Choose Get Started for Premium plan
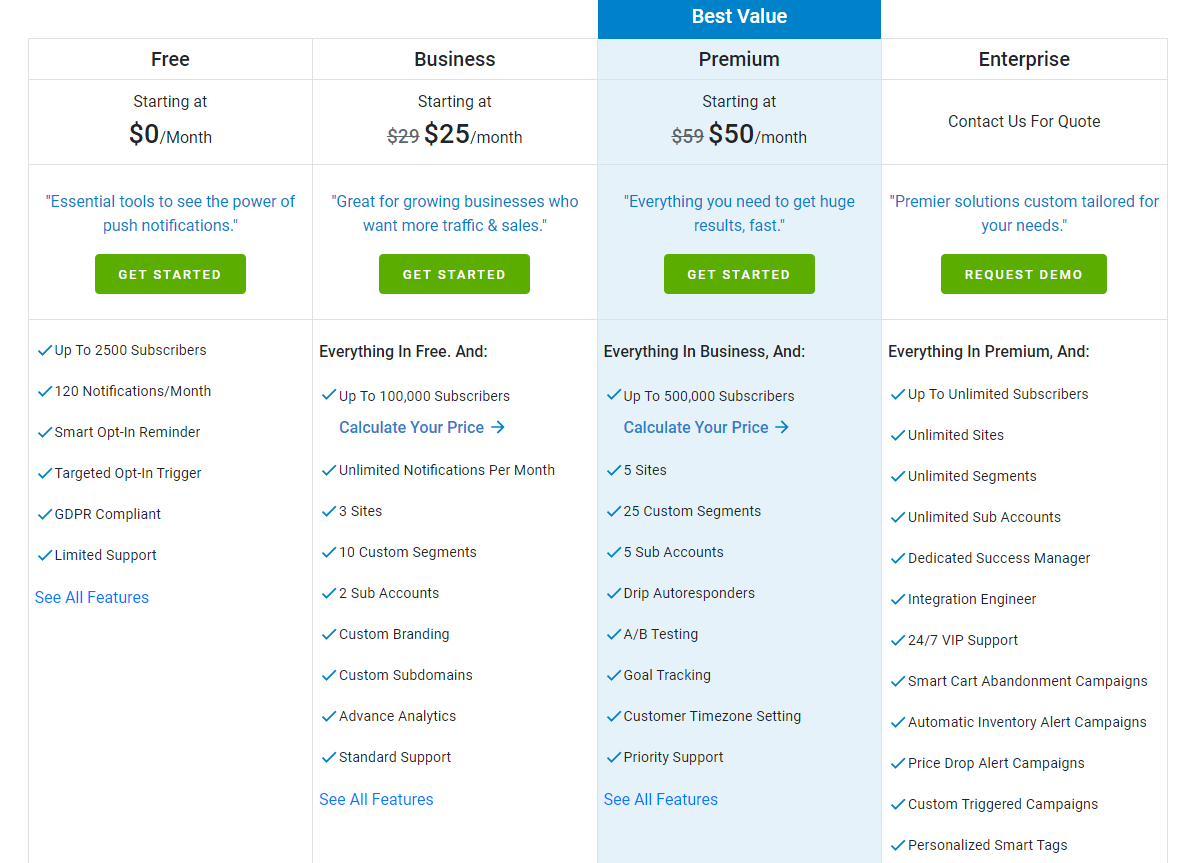This screenshot has width=1185, height=863. [x=739, y=274]
